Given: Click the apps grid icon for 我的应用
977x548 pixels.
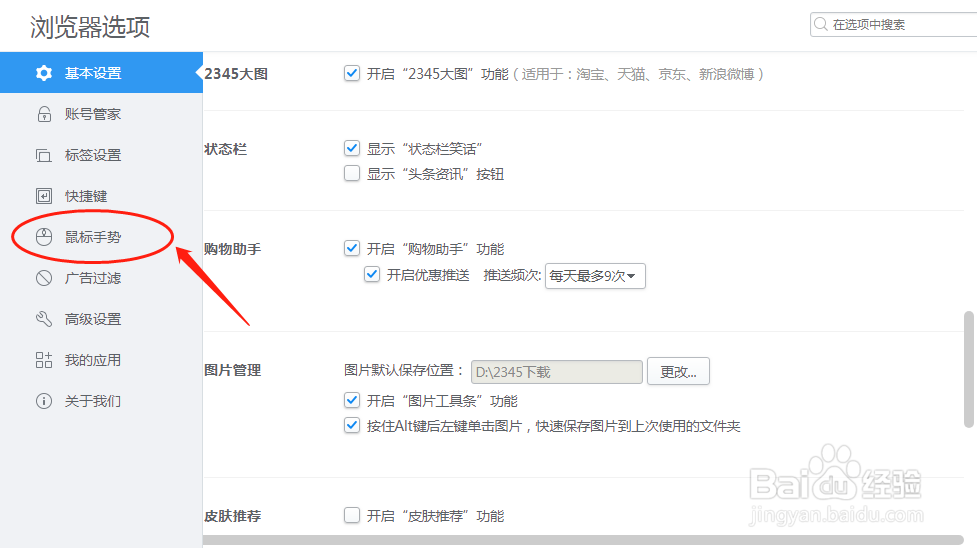Looking at the screenshot, I should (x=44, y=360).
